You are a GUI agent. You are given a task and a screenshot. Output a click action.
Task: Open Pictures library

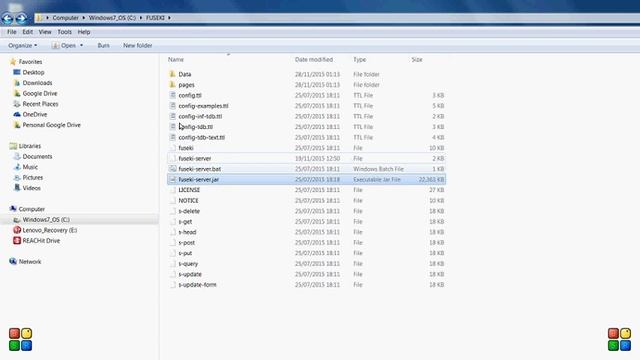(x=33, y=178)
